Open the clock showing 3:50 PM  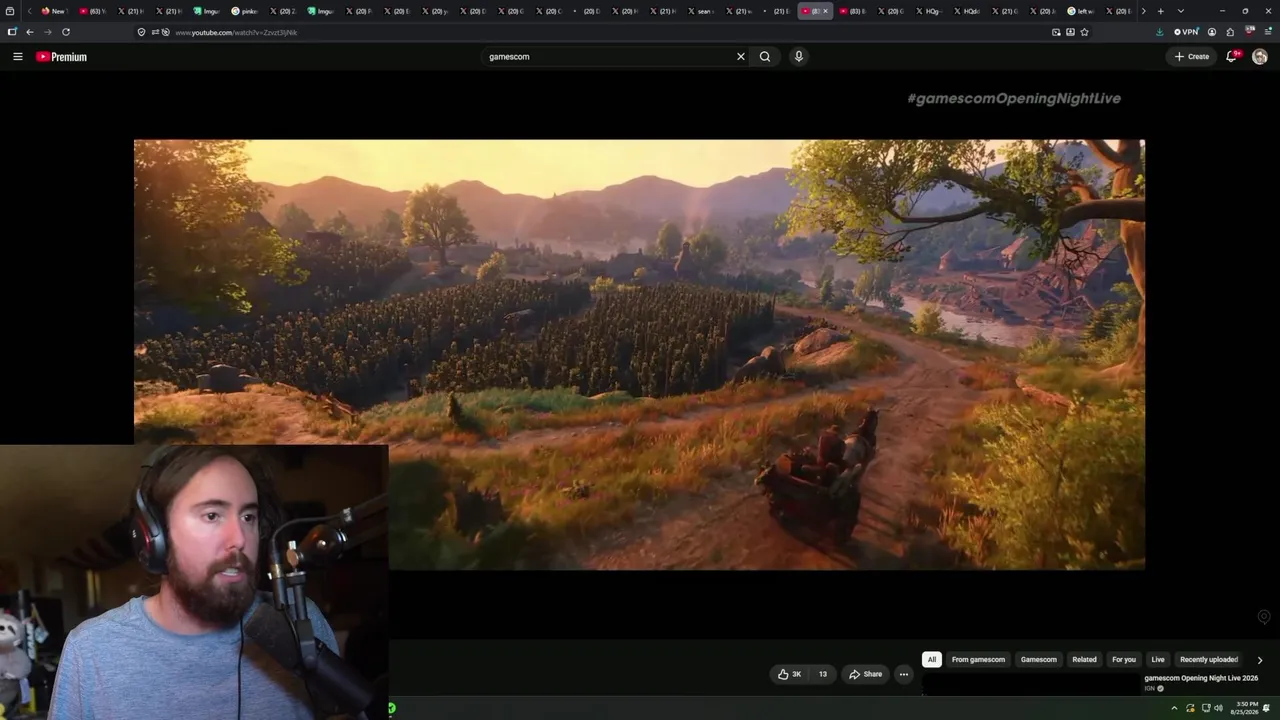point(1246,708)
